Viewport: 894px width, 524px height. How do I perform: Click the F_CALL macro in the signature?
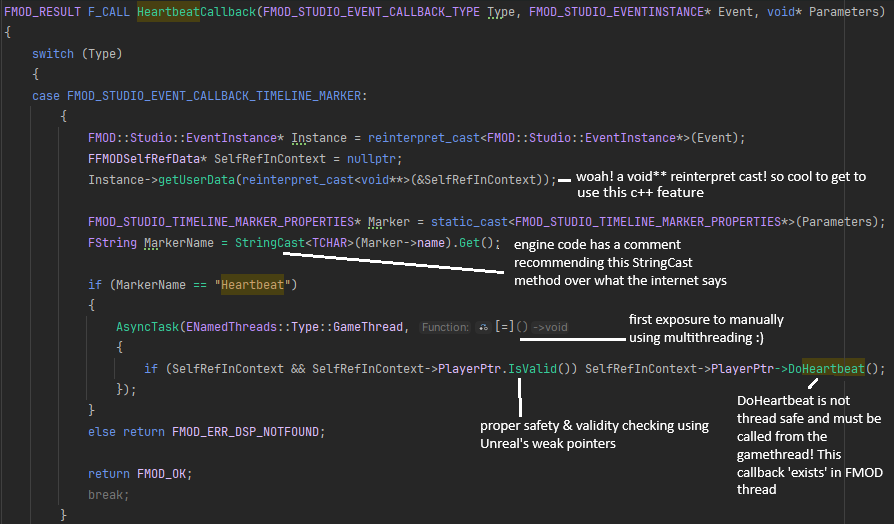coord(109,12)
